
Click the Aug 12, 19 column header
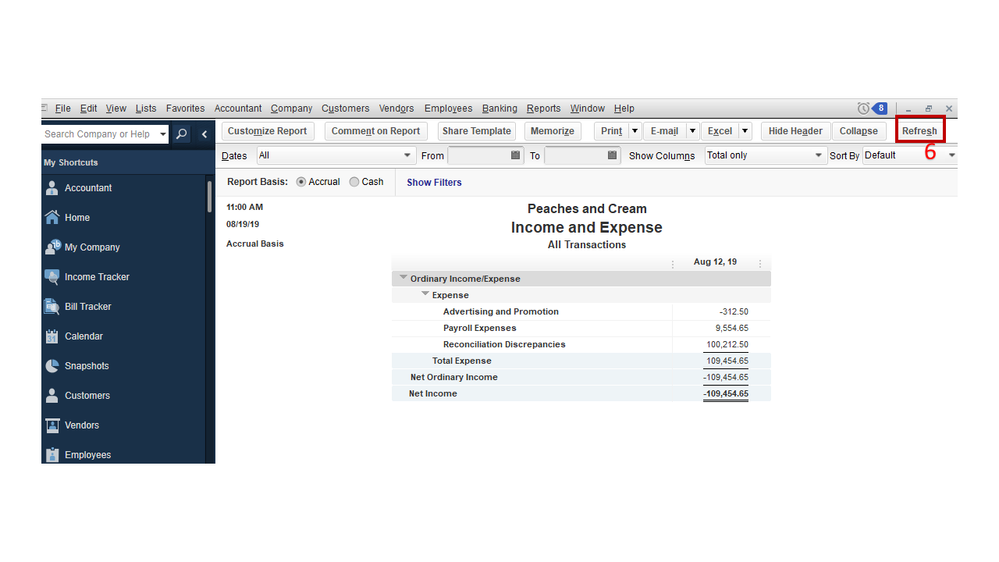point(715,262)
